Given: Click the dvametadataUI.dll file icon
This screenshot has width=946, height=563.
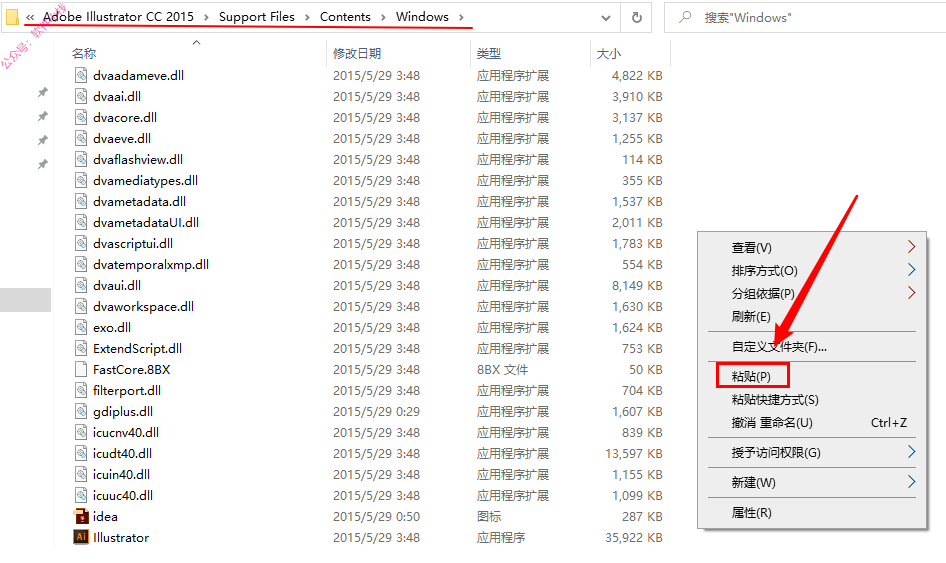Looking at the screenshot, I should click(x=81, y=223).
